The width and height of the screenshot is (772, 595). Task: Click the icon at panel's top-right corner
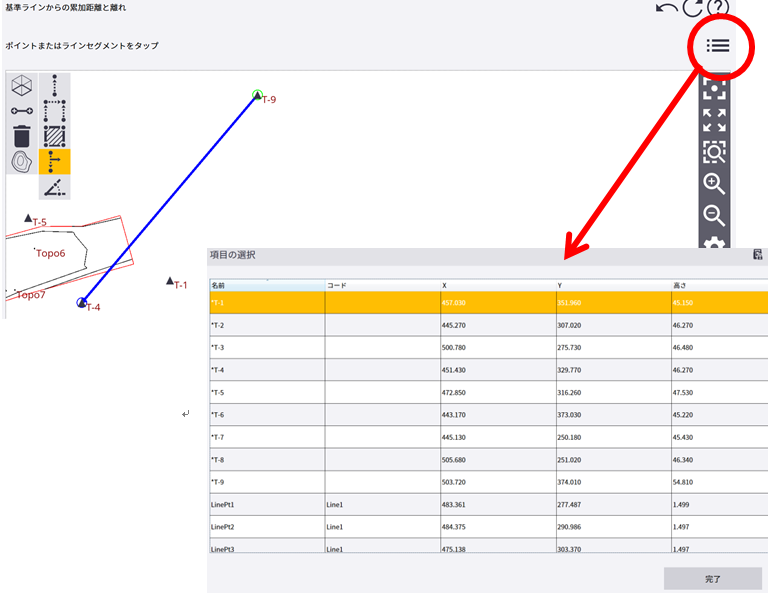pos(759,256)
